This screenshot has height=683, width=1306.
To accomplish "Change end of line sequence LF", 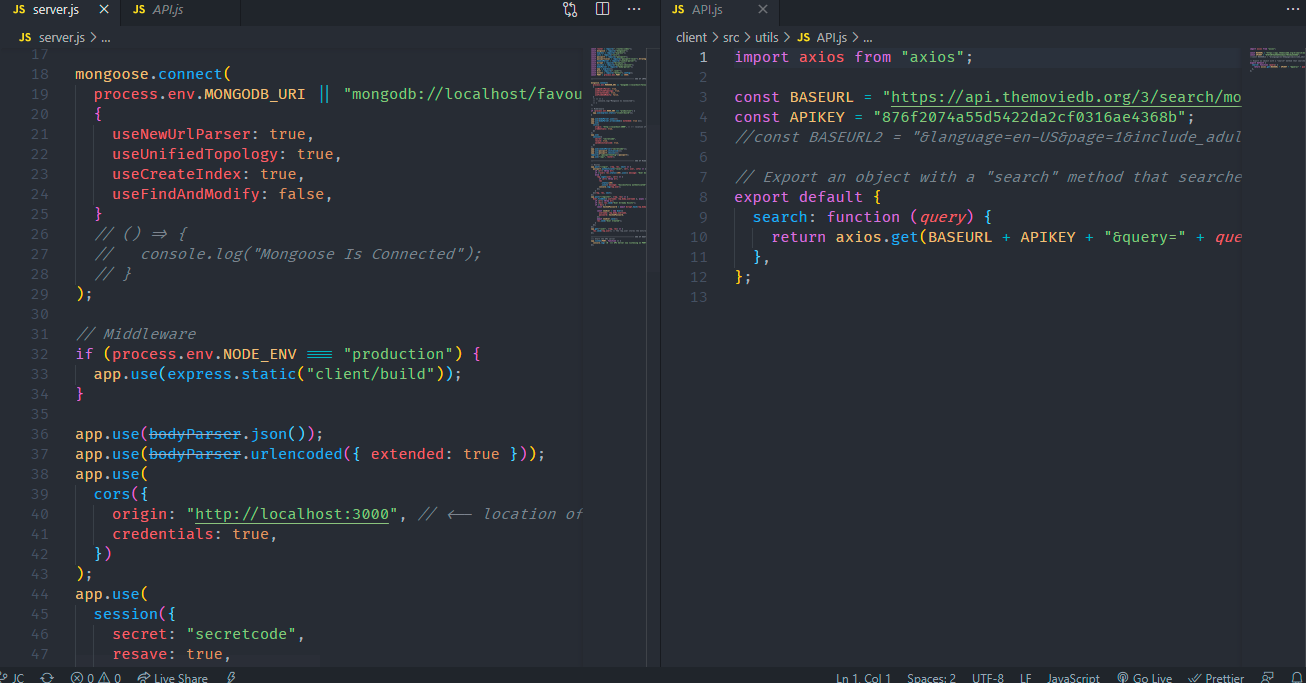I will pyautogui.click(x=1025, y=677).
